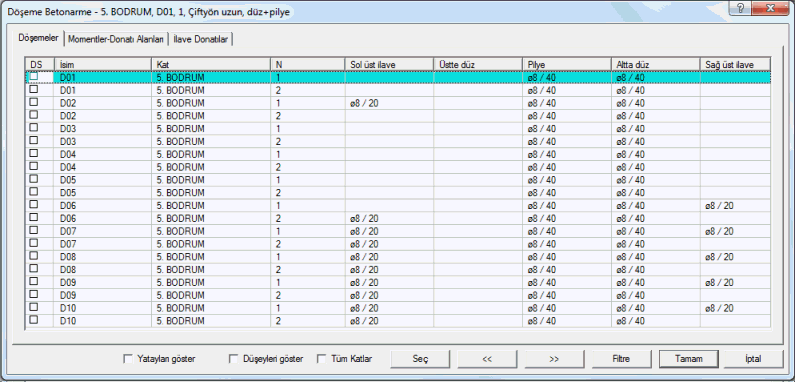Screen dimensions: 795x382
Task: Click the Sağ üst ilave column header
Action: 735,64
